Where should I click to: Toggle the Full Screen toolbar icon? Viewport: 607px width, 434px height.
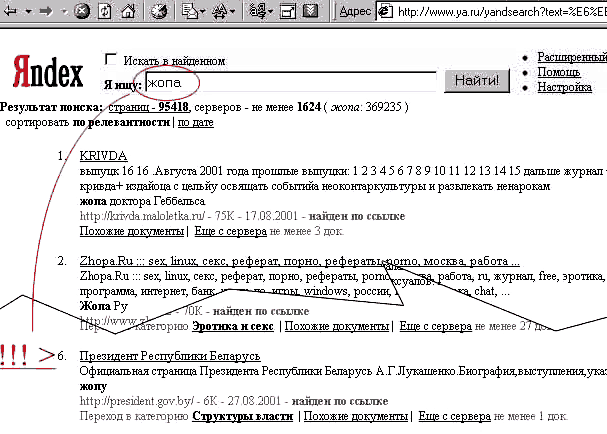click(288, 11)
